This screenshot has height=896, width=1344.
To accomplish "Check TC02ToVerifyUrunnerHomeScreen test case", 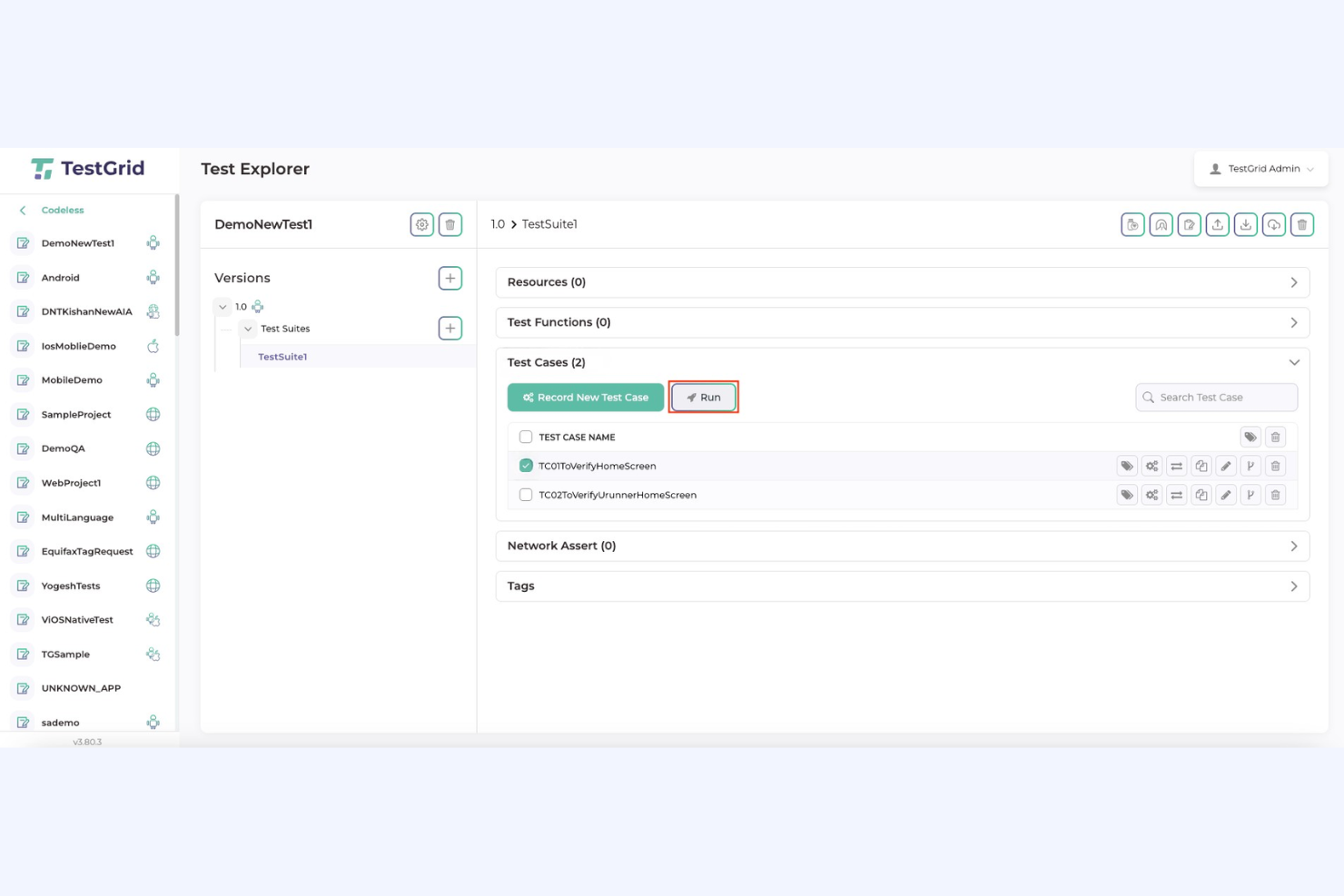I will pyautogui.click(x=526, y=494).
